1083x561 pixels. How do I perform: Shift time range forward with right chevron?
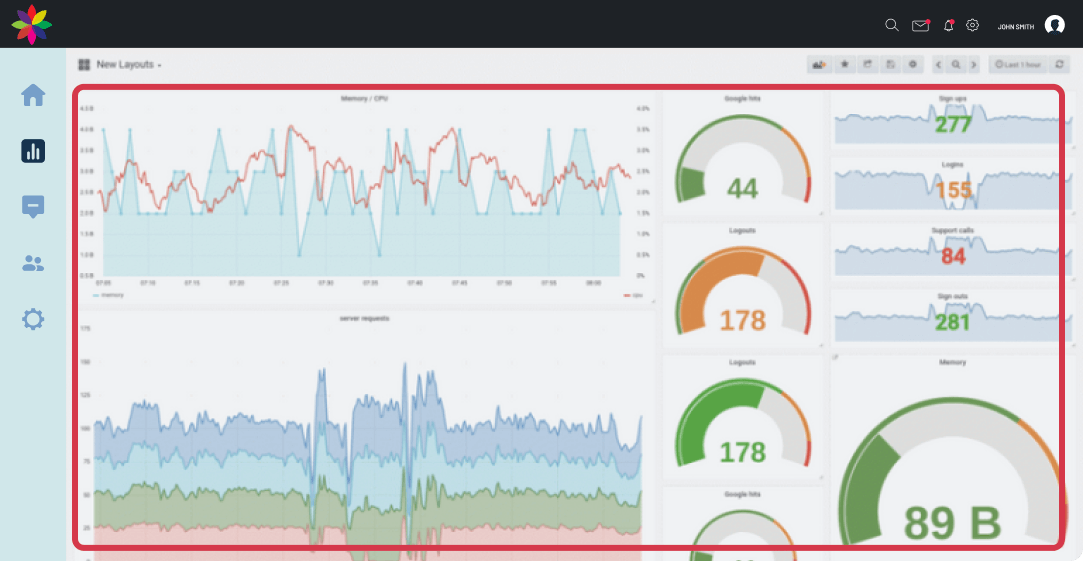[x=974, y=64]
